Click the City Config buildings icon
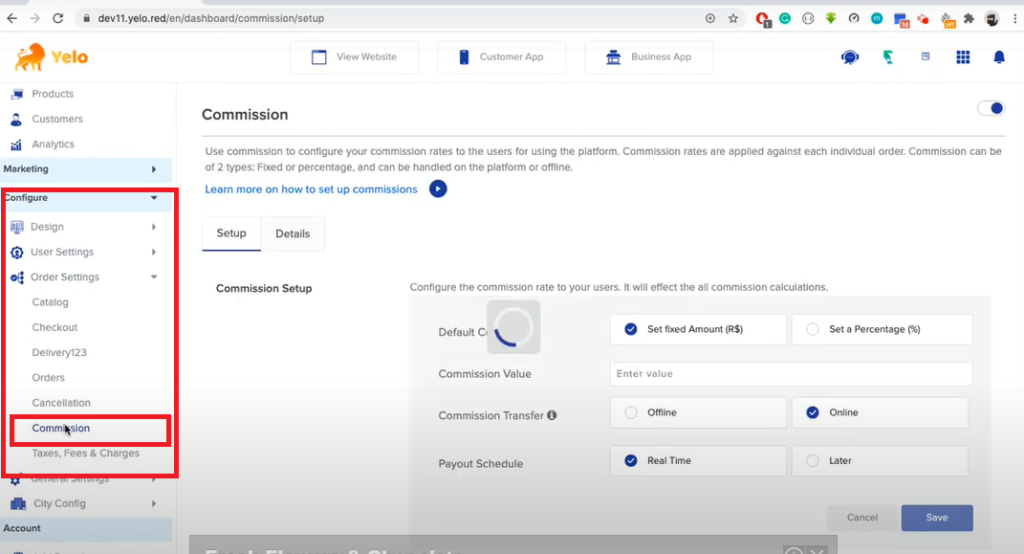1024x554 pixels. click(x=18, y=504)
